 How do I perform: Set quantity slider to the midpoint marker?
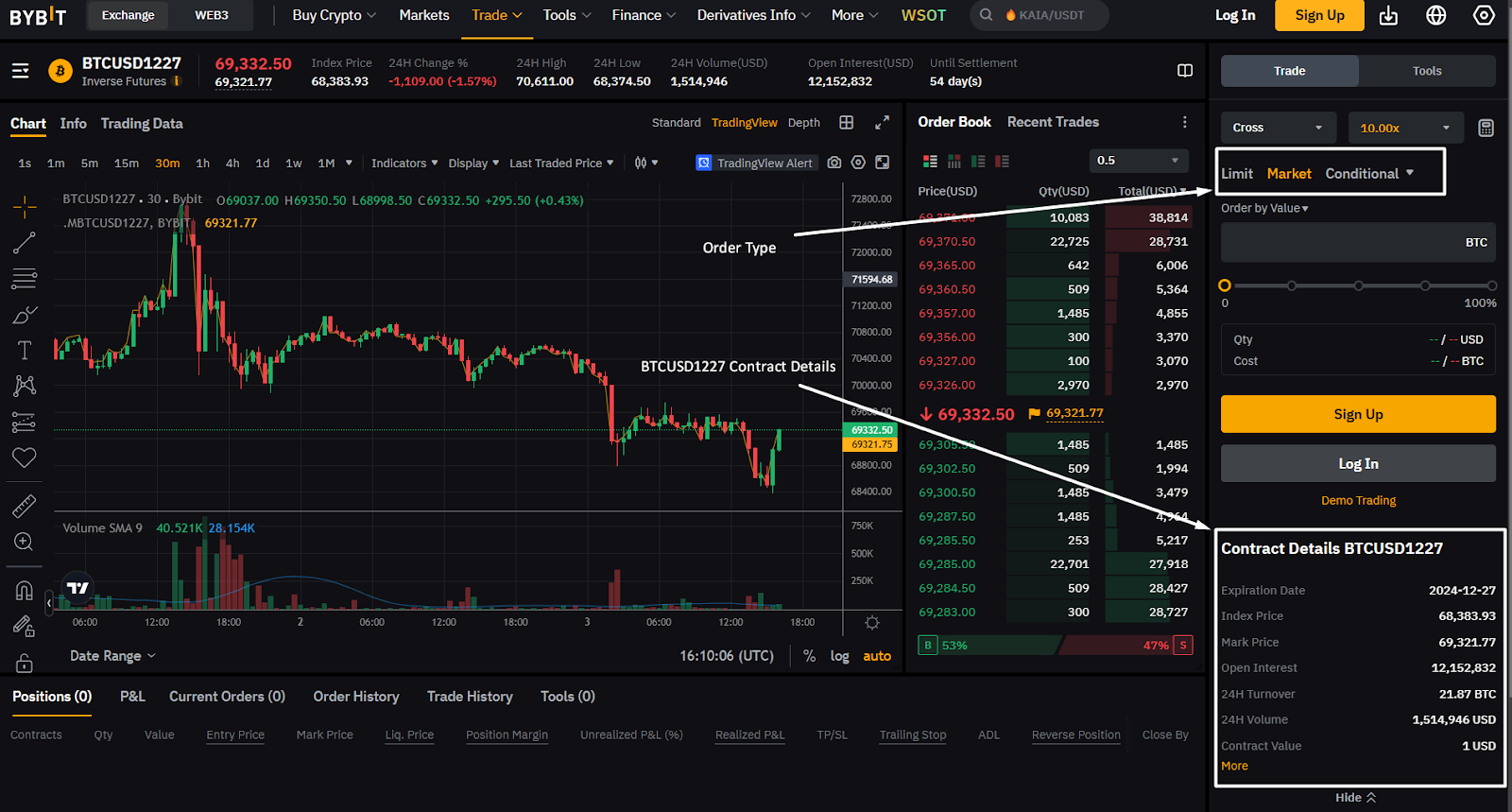[1358, 285]
